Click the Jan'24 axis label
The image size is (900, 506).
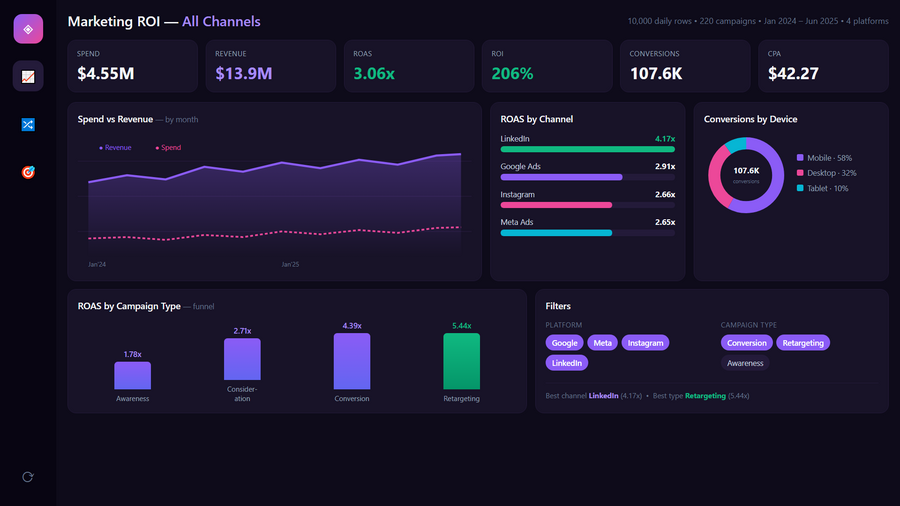(x=97, y=264)
